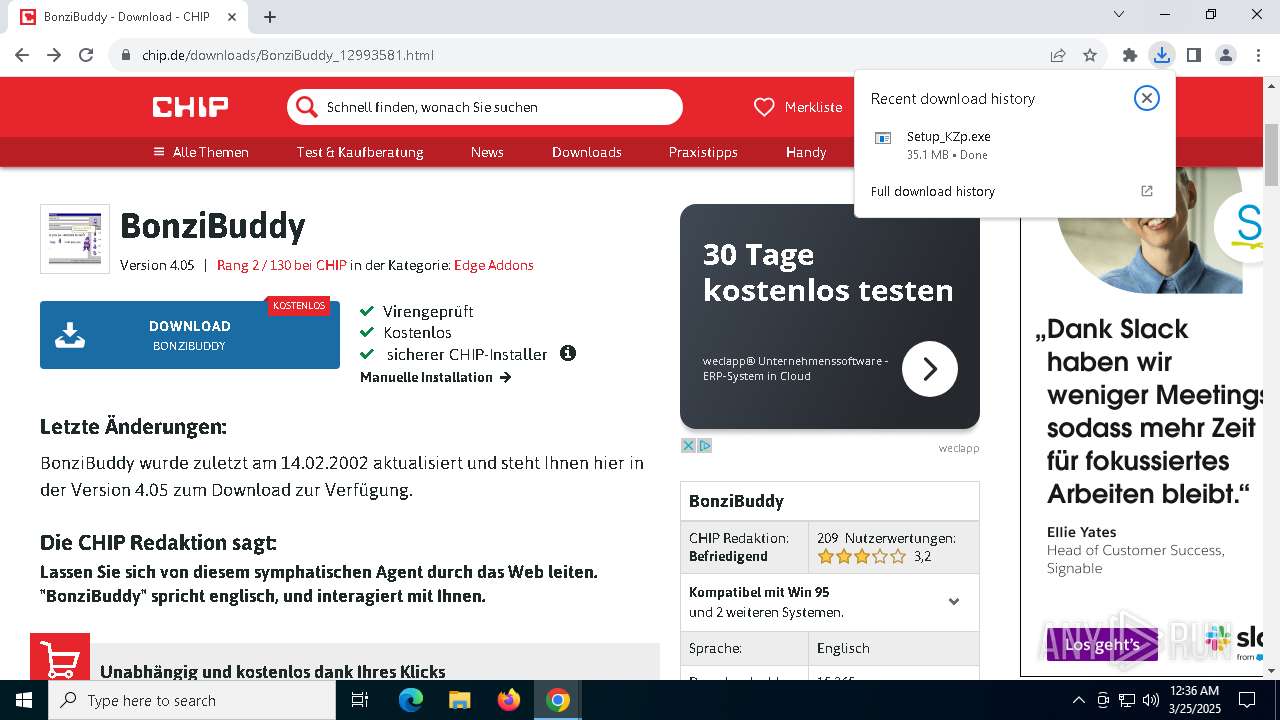Open the browser side panel

1193,55
